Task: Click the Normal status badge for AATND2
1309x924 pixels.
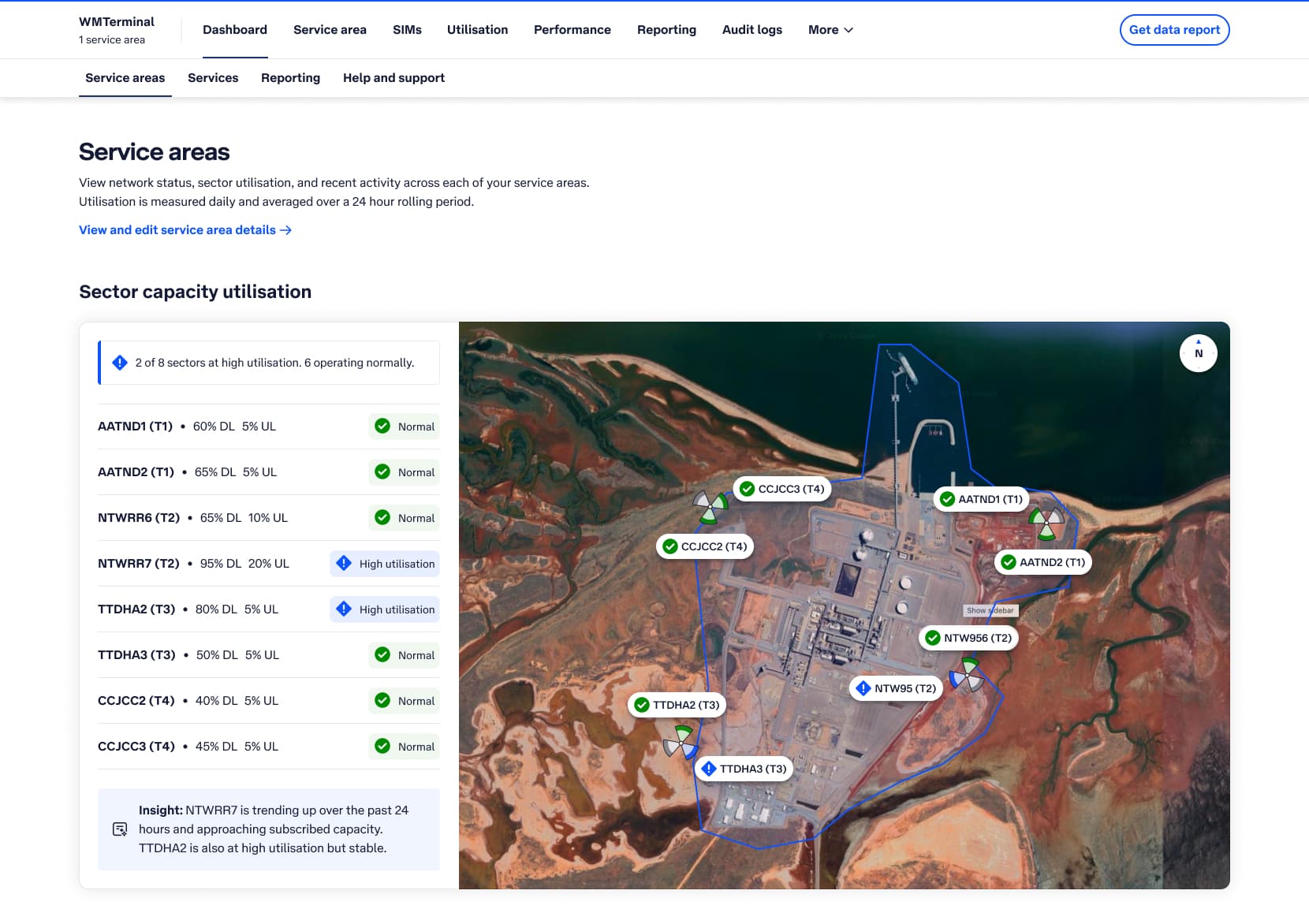Action: pyautogui.click(x=404, y=472)
